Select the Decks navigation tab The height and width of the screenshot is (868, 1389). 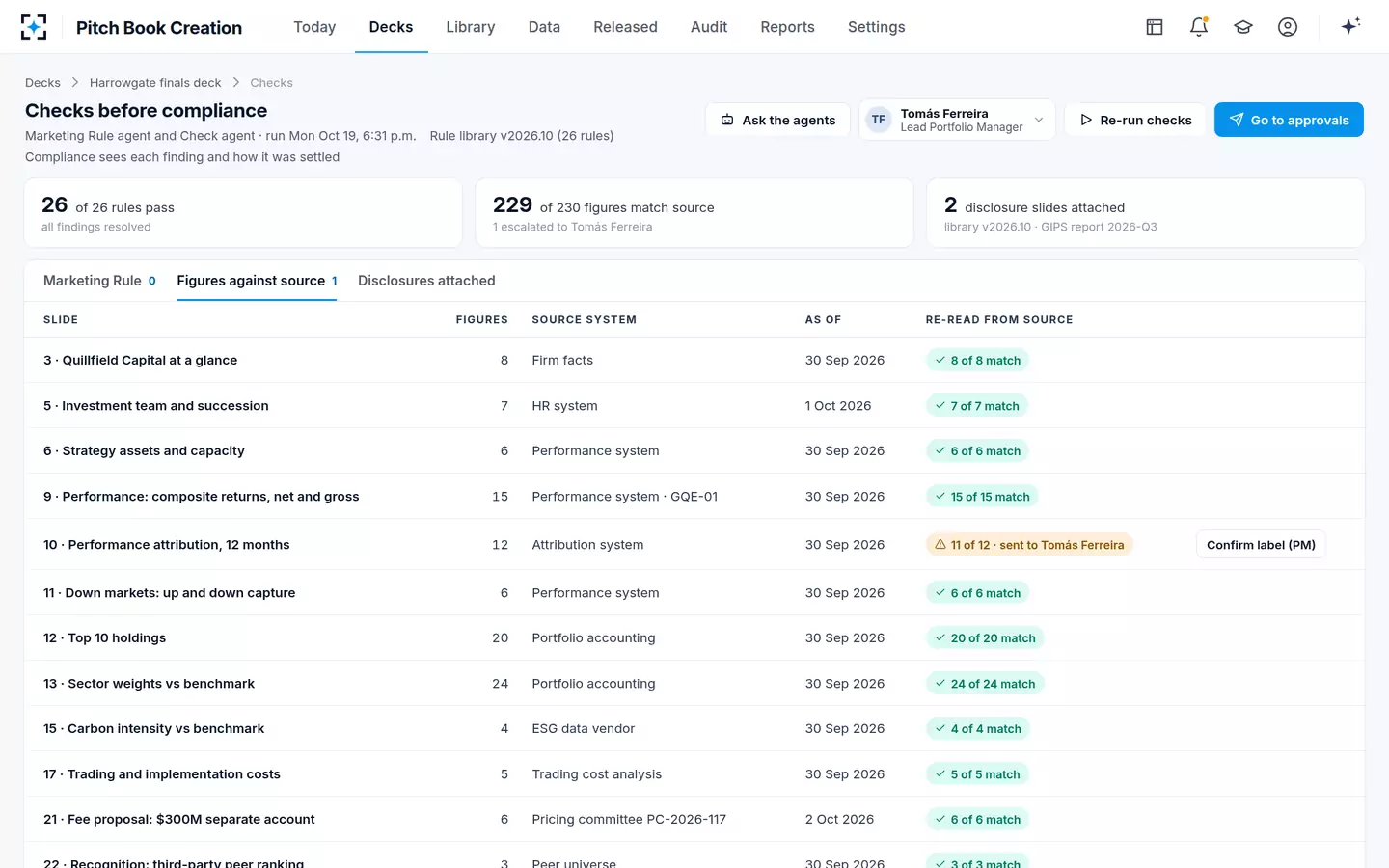coord(391,27)
